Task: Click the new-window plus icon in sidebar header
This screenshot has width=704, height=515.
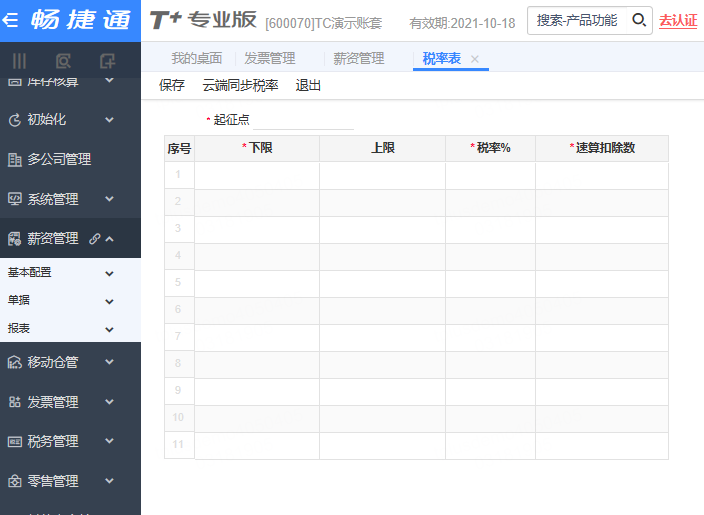Action: (x=107, y=61)
